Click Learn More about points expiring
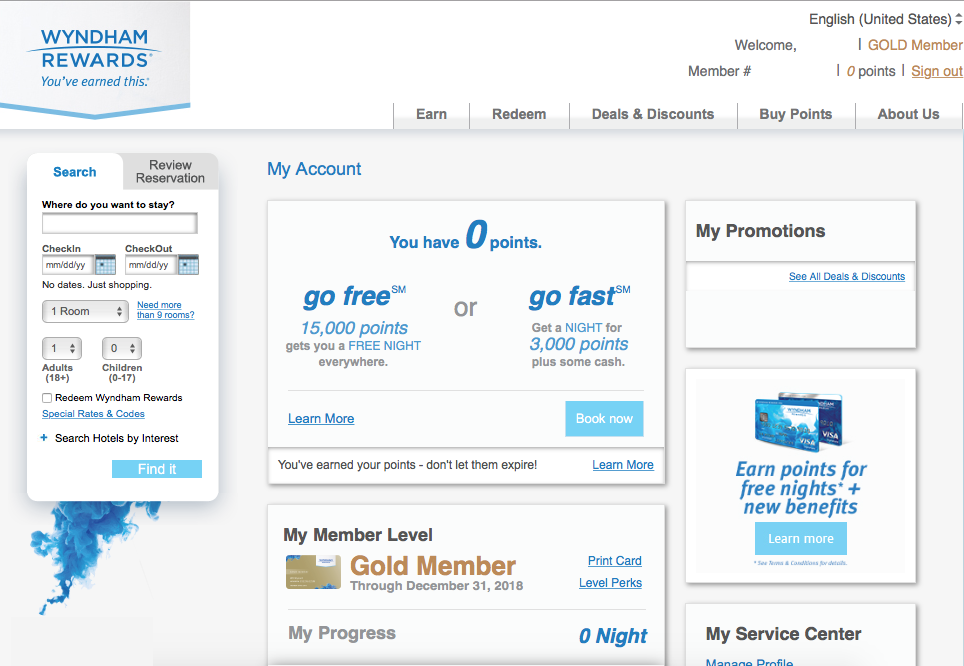 (623, 465)
